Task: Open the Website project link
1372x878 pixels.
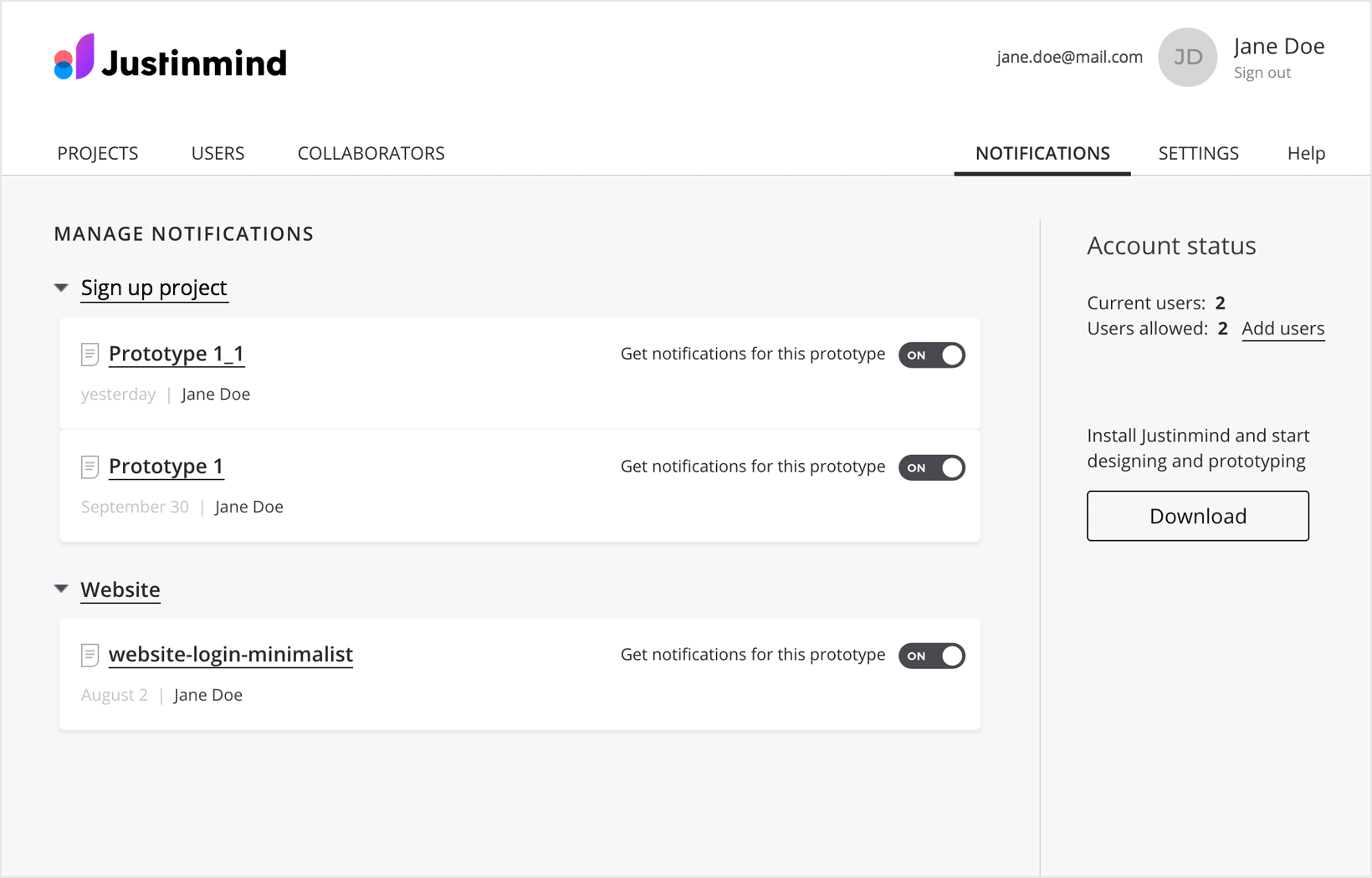Action: coord(120,590)
